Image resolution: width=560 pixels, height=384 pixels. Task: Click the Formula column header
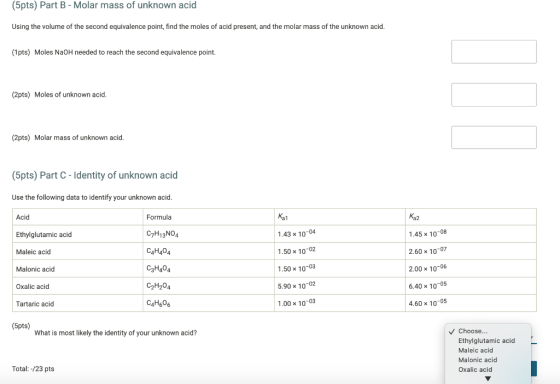tap(159, 217)
